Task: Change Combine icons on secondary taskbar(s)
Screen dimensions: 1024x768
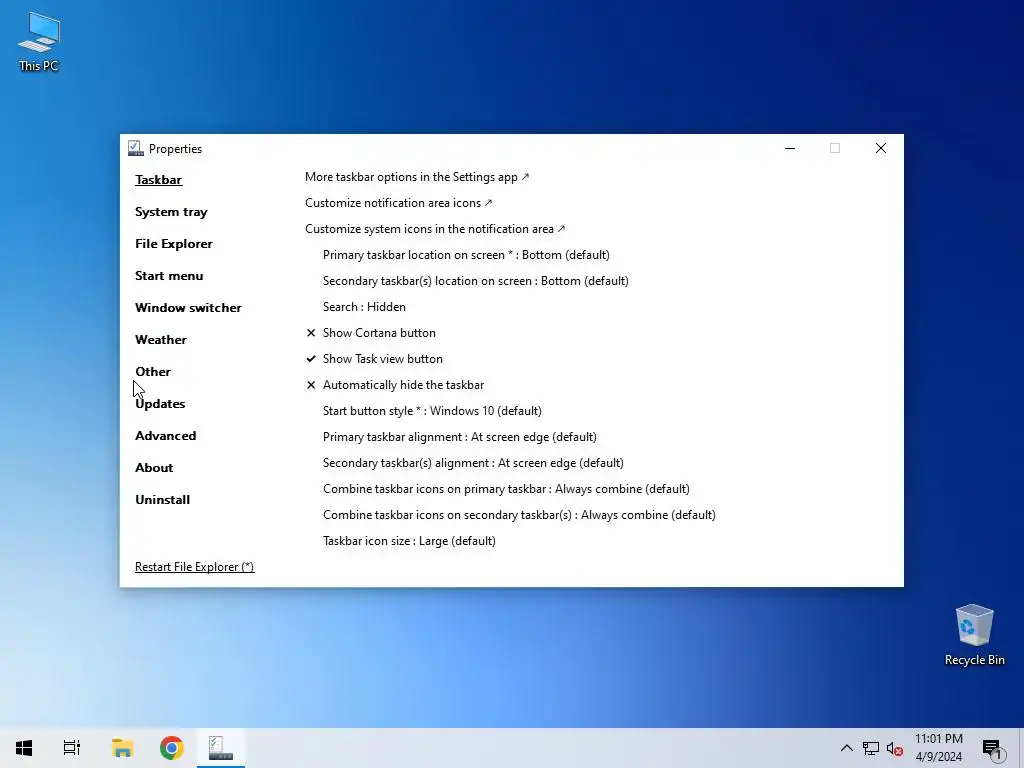Action: pos(519,515)
